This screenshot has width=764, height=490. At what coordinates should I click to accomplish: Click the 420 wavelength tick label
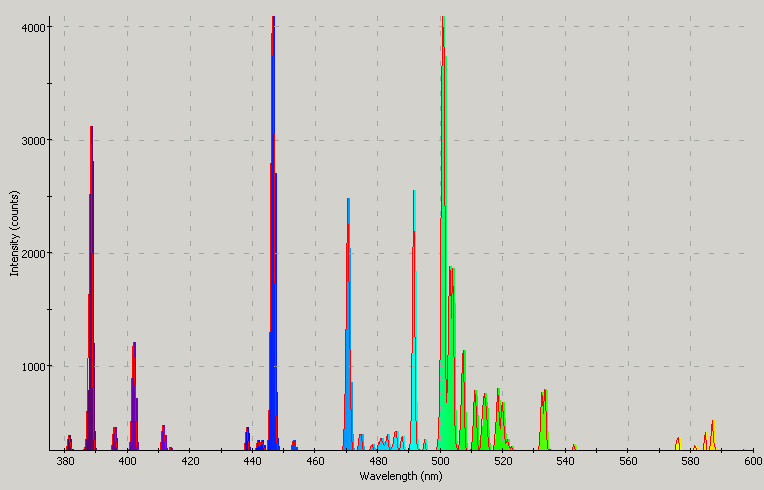click(x=190, y=461)
